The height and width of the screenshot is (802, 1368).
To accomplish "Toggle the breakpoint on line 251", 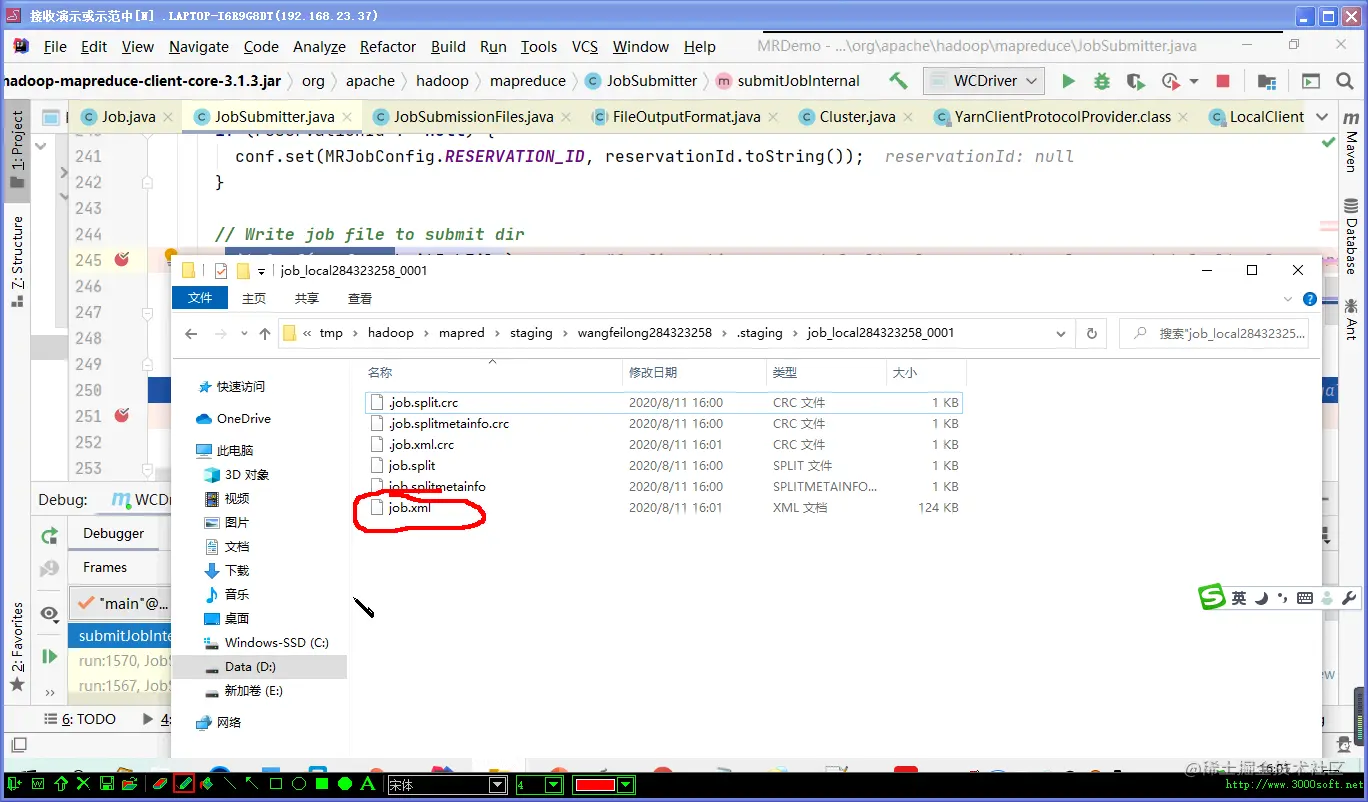I will click(x=122, y=416).
